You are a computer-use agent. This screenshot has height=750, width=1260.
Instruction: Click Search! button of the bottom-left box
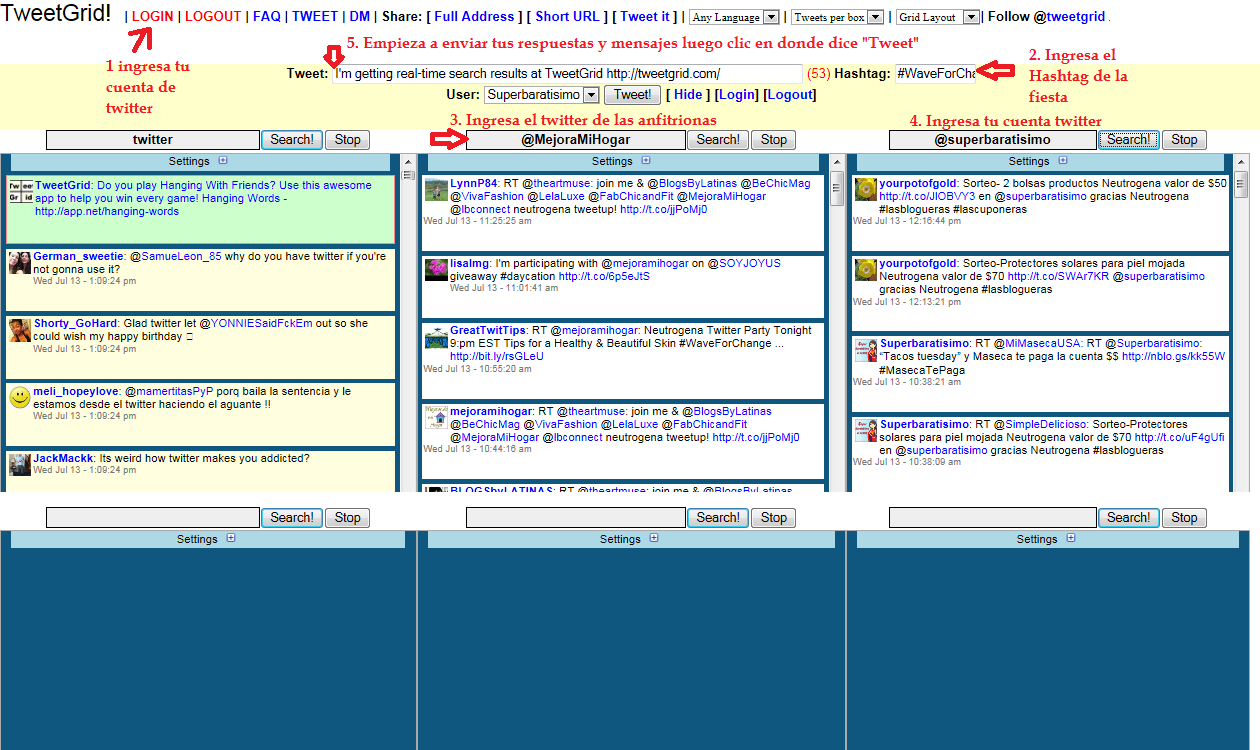[x=292, y=518]
